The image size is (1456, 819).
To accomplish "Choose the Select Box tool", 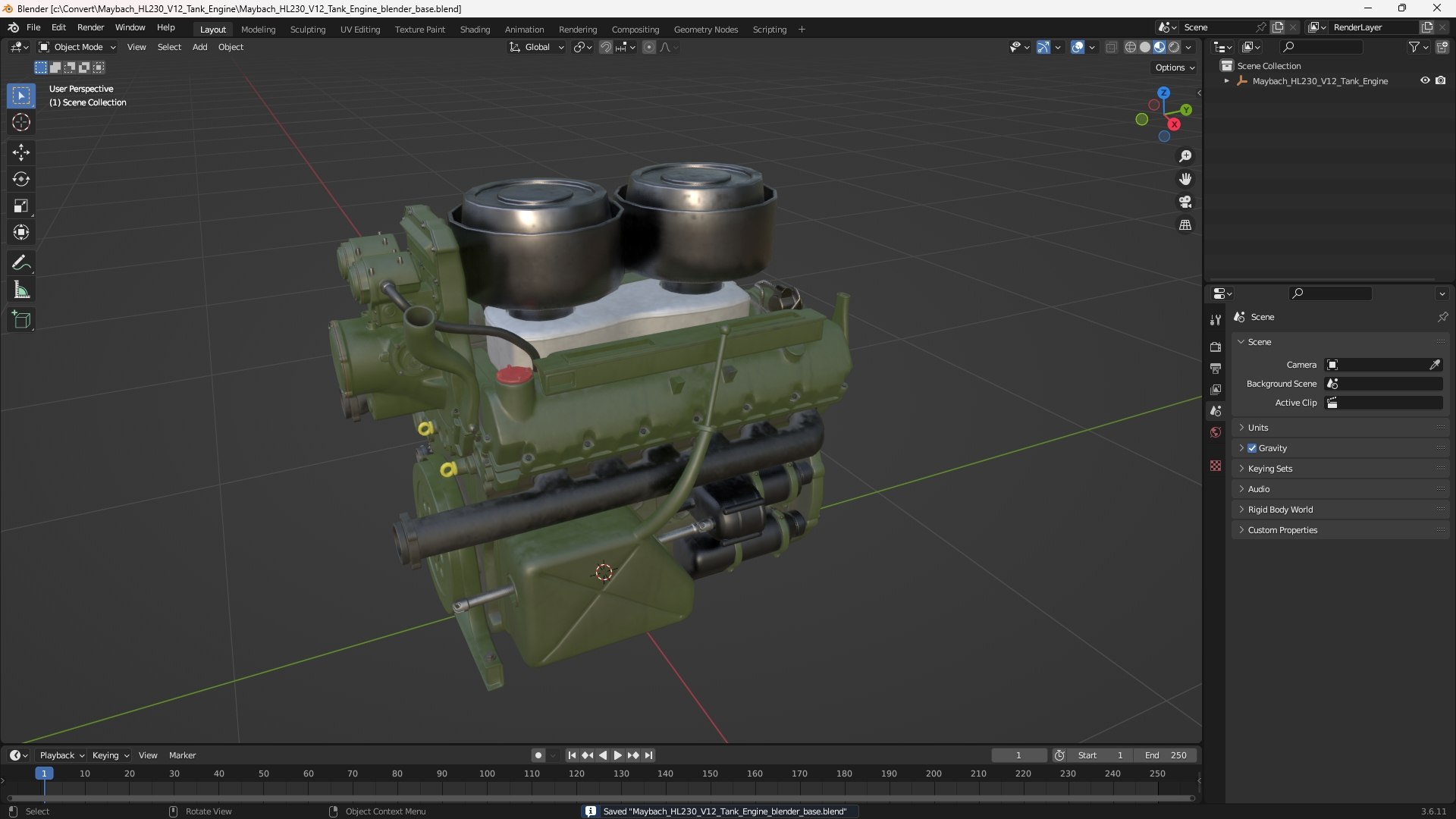I will click(x=21, y=96).
